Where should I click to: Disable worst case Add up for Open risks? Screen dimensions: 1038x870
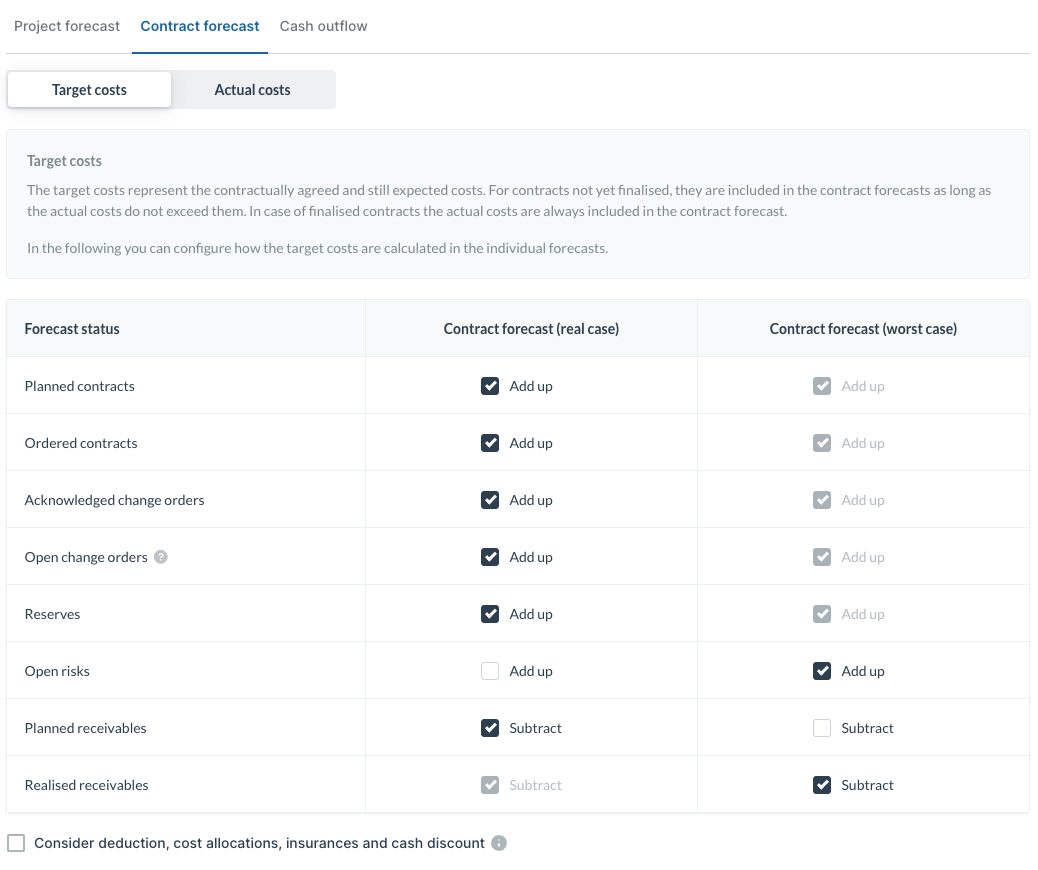coord(822,671)
